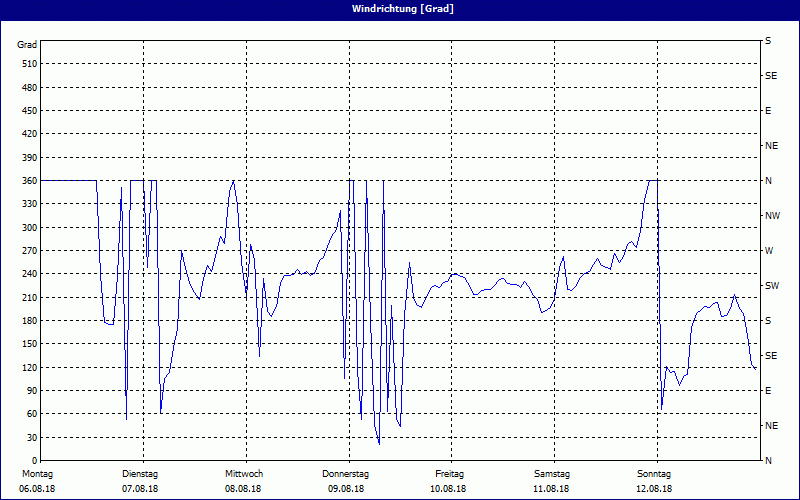Click the "Mittwoch" day label
The image size is (800, 500).
[244, 474]
